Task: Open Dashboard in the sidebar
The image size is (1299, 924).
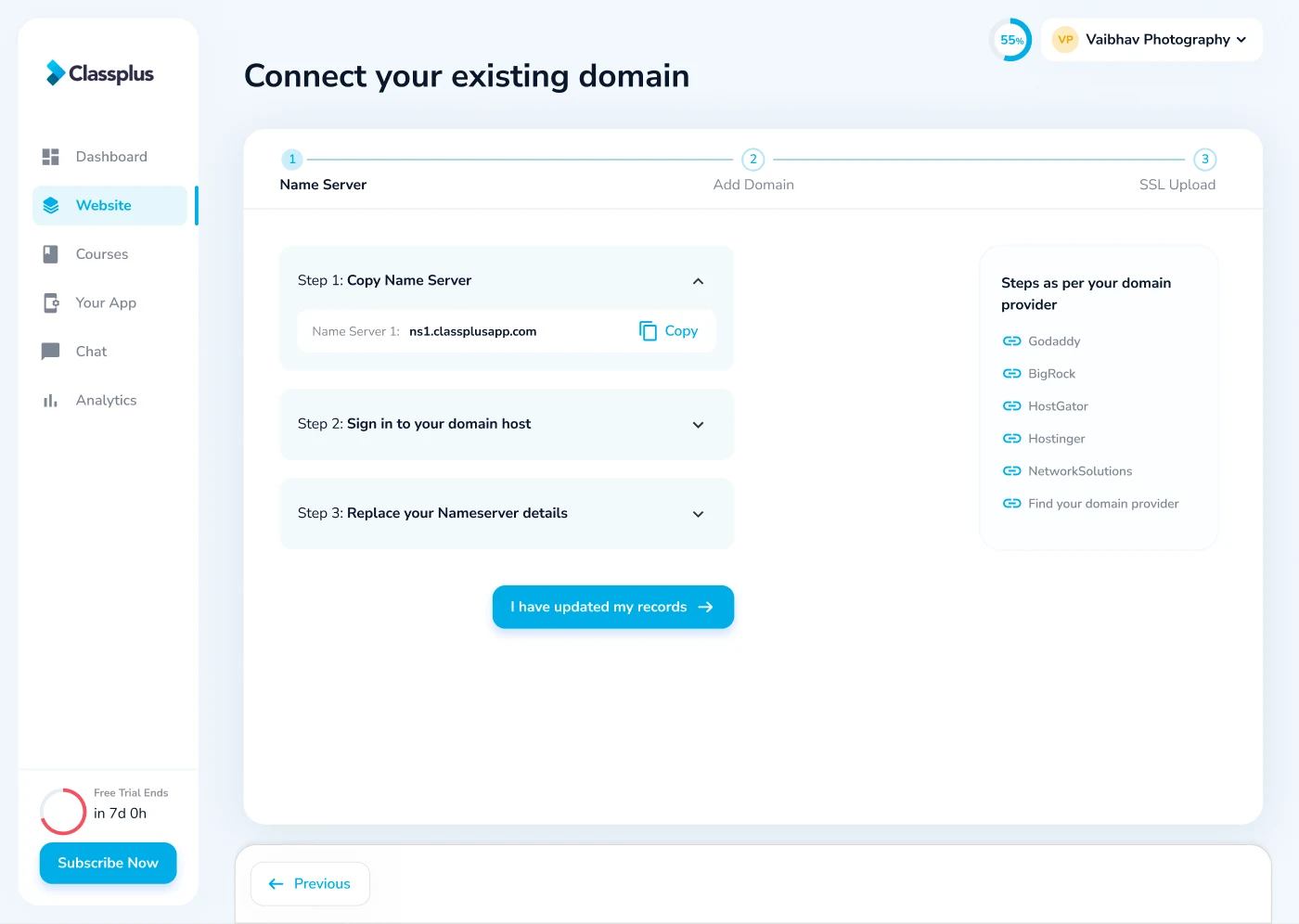Action: point(109,157)
